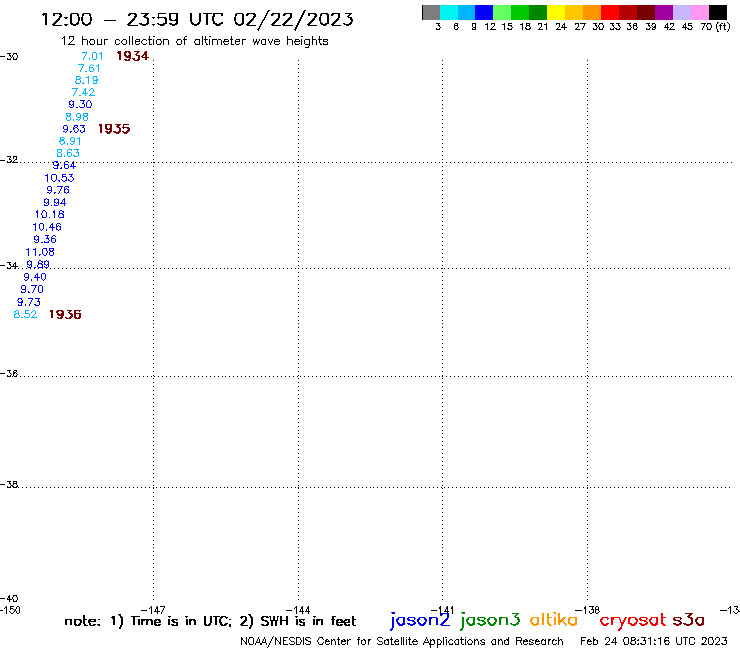Select the 8.63 wave height
The height and width of the screenshot is (650, 740).
(x=68, y=153)
